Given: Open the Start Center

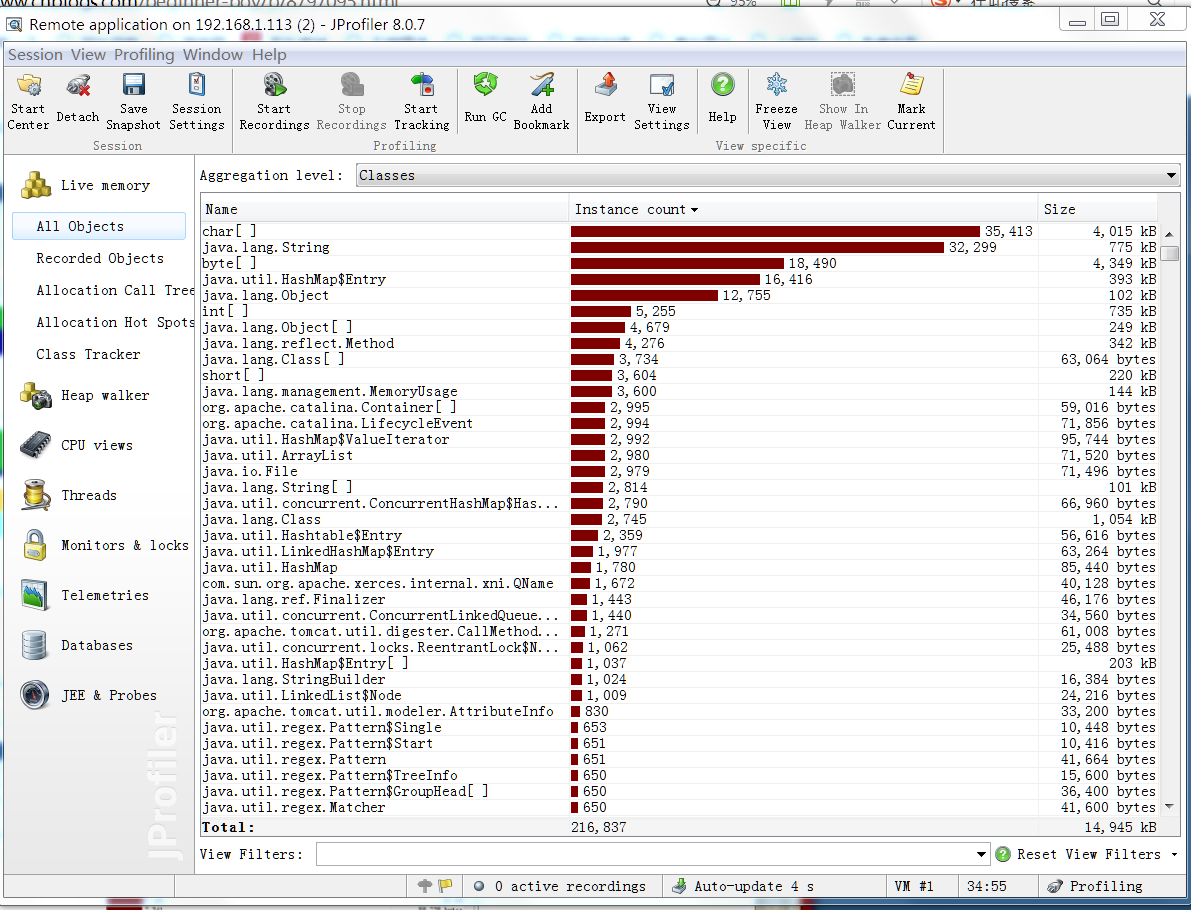Looking at the screenshot, I should click(28, 100).
